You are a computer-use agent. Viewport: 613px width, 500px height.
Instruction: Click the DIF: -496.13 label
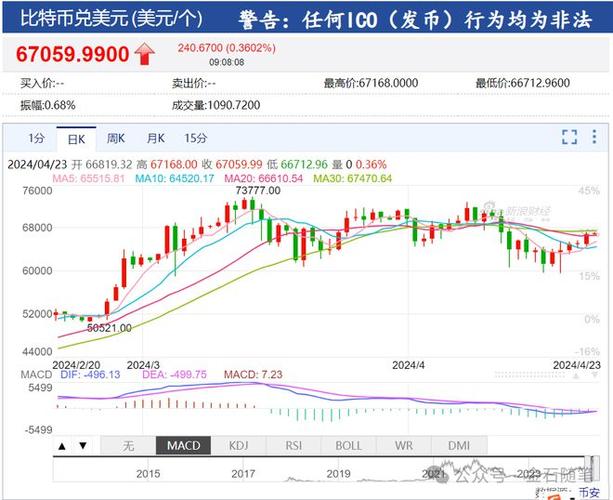pos(90,375)
